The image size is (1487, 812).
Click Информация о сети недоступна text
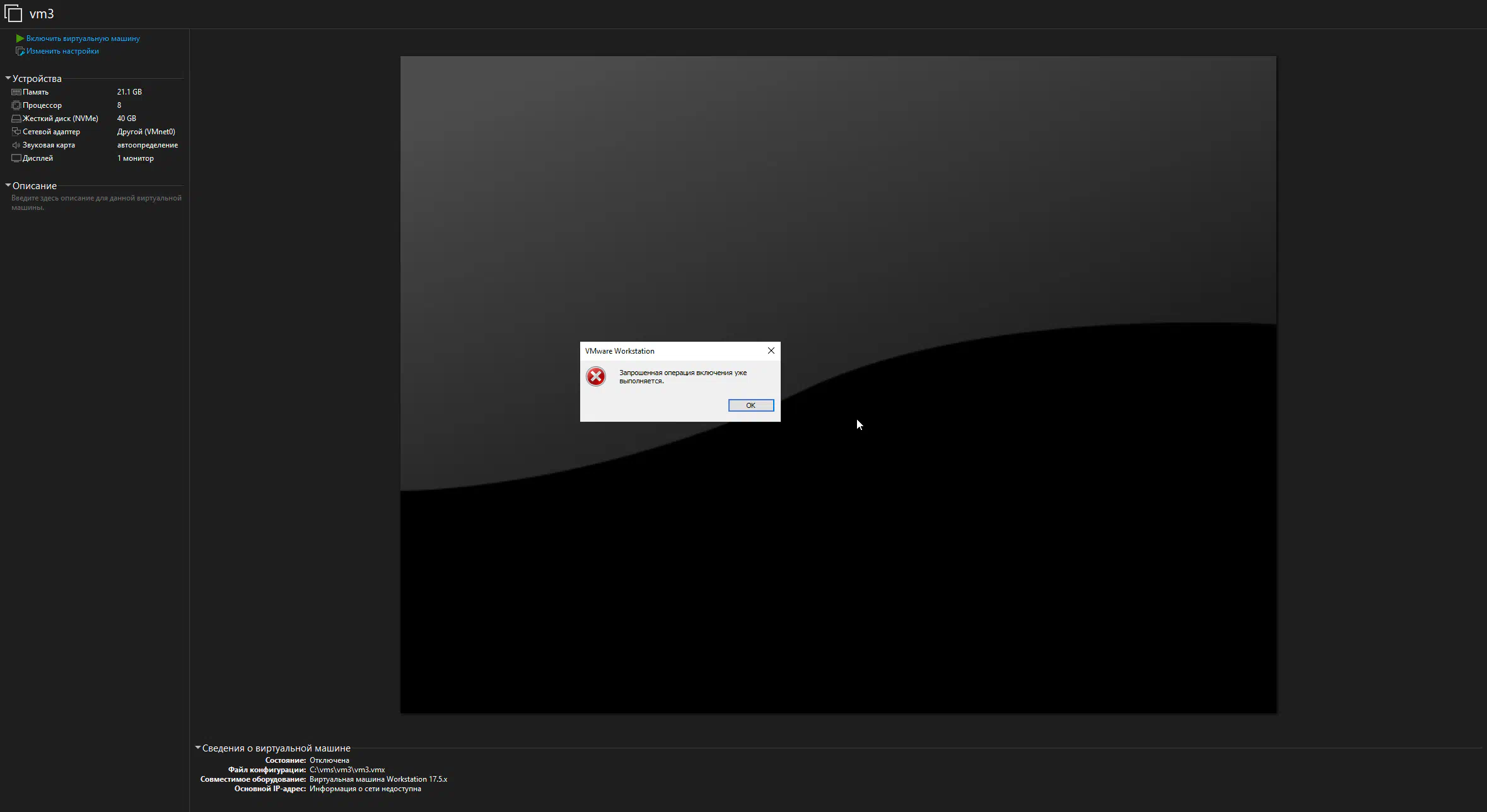(x=365, y=789)
